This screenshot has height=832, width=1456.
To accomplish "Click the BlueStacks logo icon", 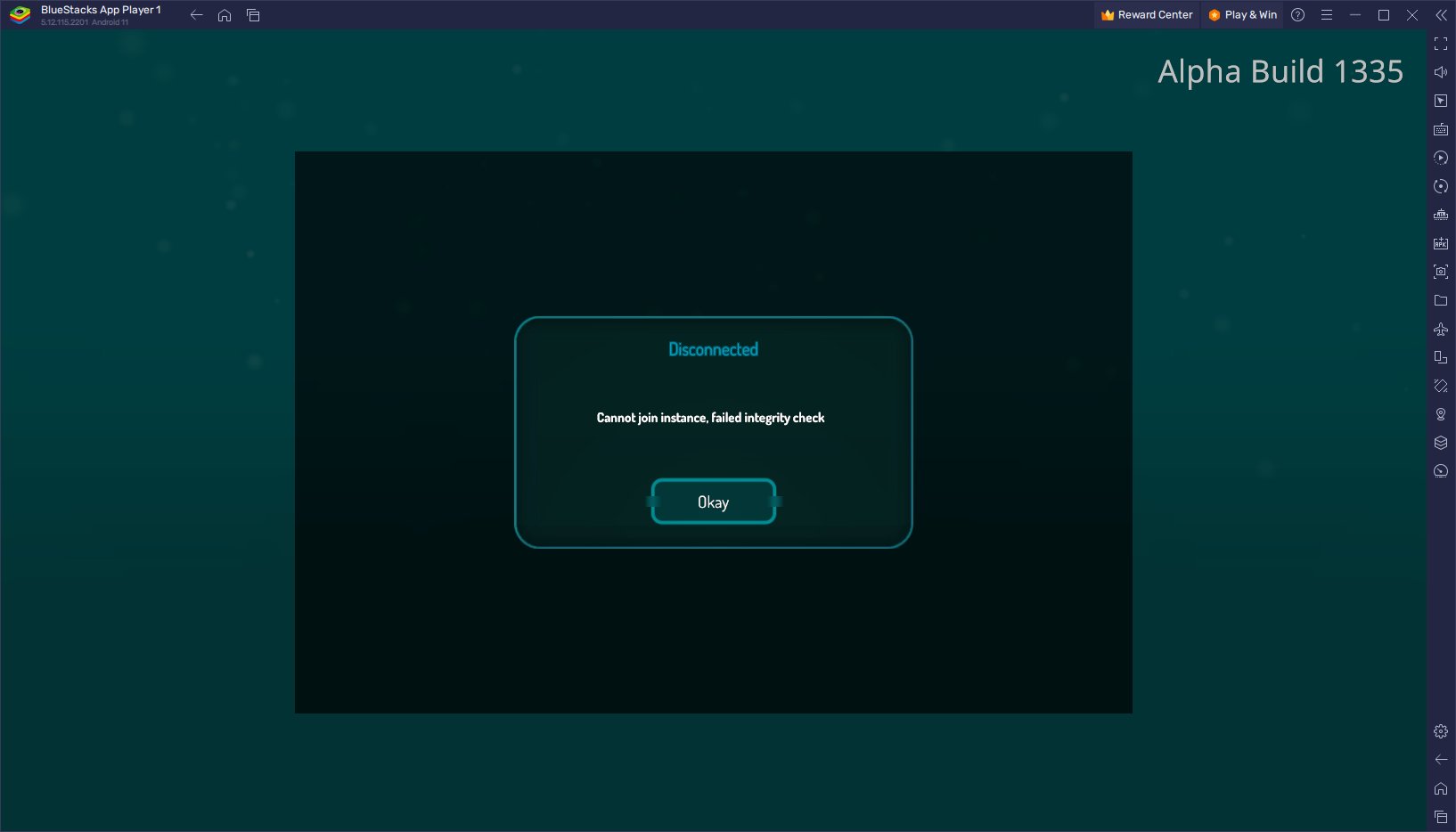I will 20,15.
